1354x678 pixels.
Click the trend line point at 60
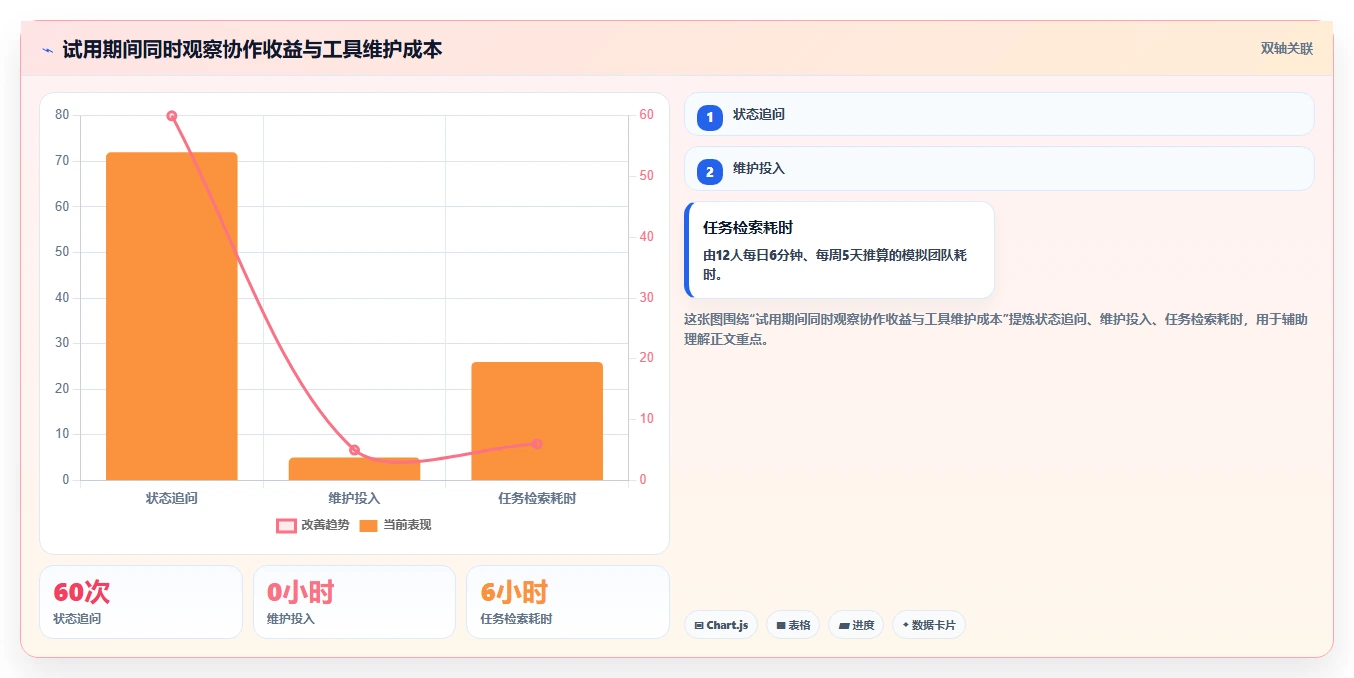tap(172, 116)
